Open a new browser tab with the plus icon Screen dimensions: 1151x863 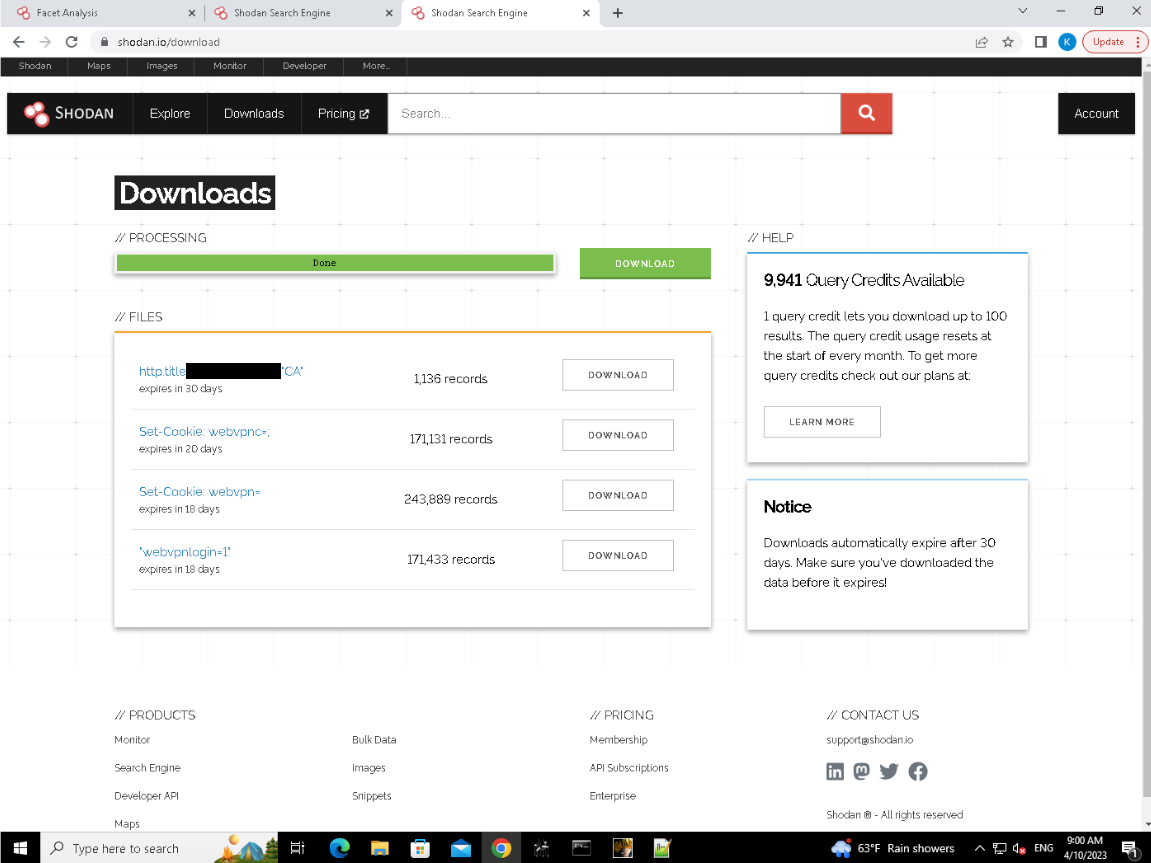point(617,13)
